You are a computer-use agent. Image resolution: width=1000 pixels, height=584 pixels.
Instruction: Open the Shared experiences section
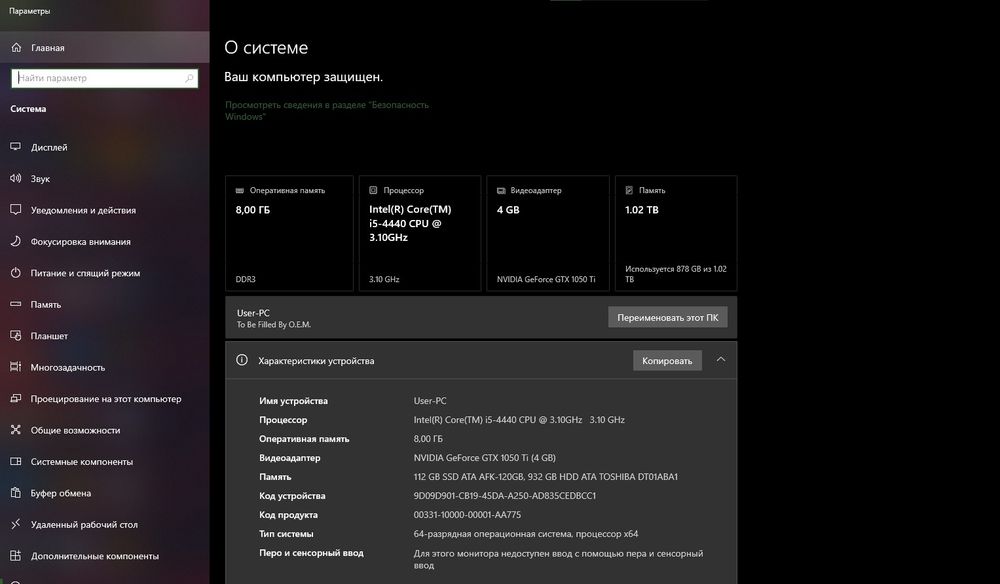(75, 430)
